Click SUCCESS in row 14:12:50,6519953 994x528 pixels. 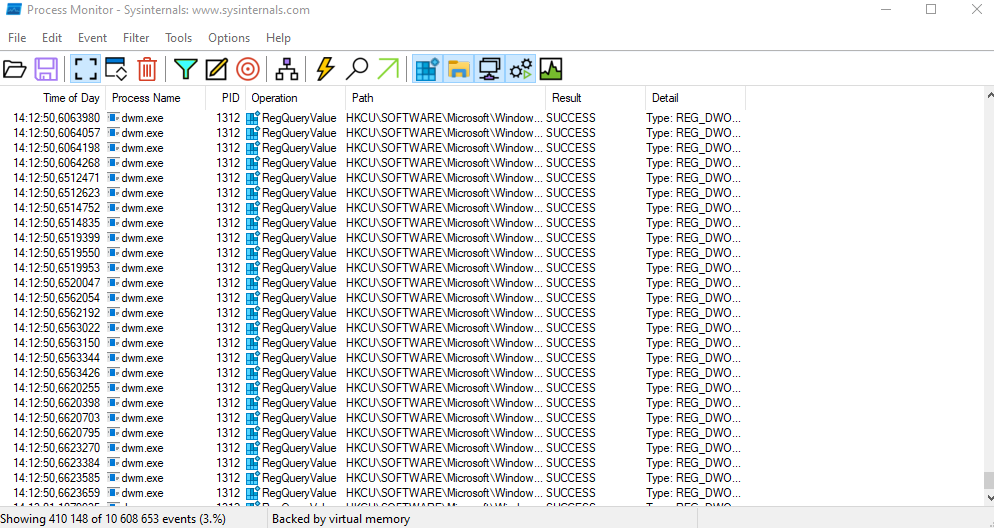coord(571,268)
